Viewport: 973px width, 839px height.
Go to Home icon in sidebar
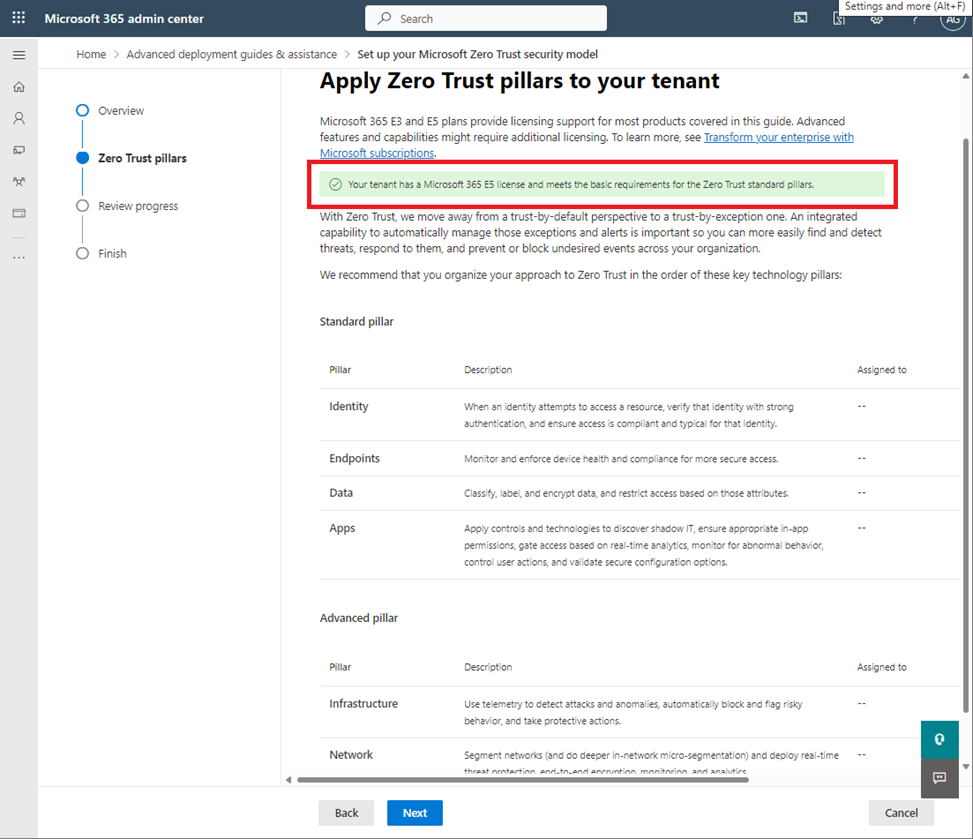19,87
